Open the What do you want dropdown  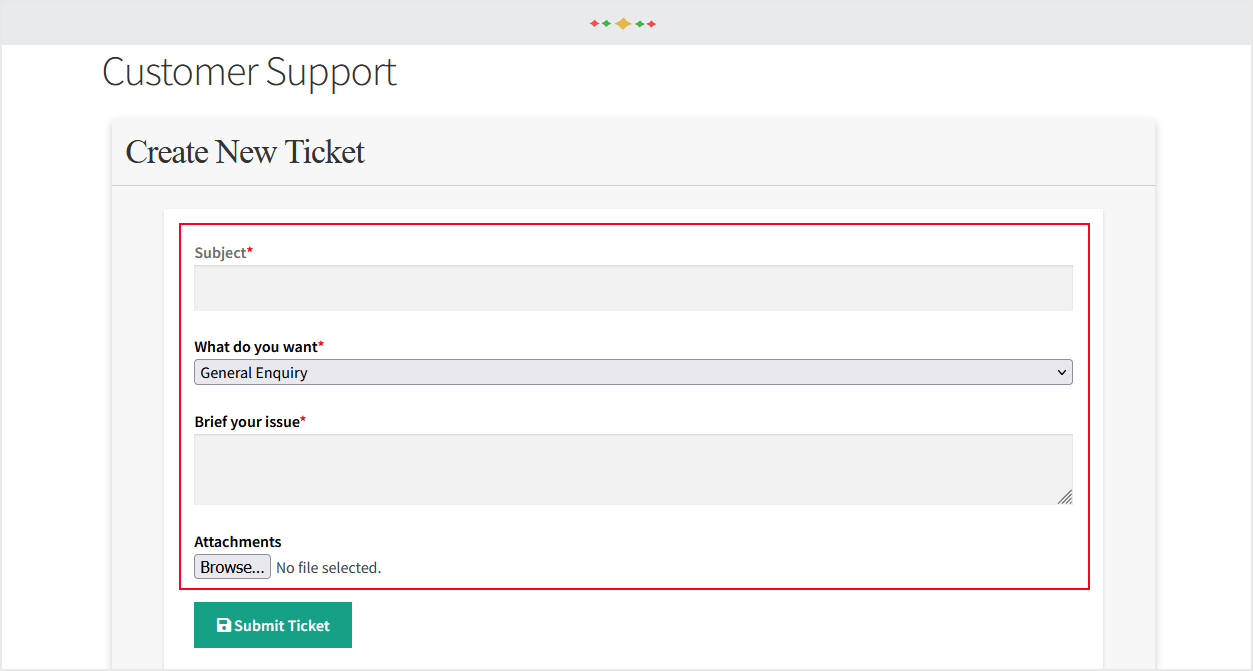click(x=632, y=371)
